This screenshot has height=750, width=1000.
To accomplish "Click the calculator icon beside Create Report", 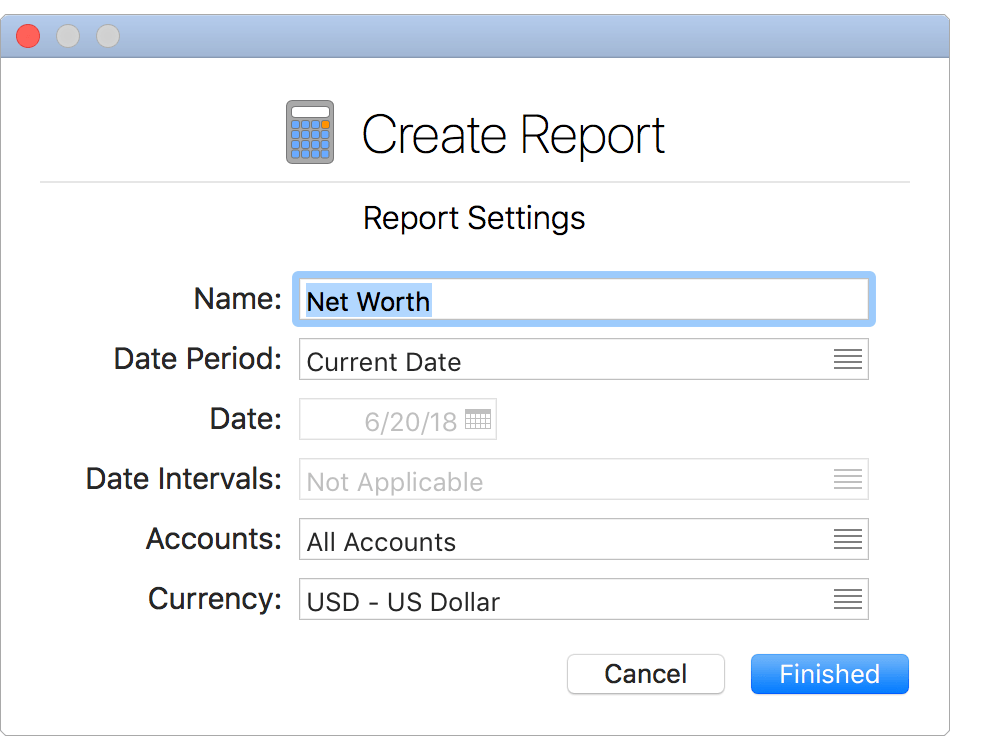I will point(310,131).
